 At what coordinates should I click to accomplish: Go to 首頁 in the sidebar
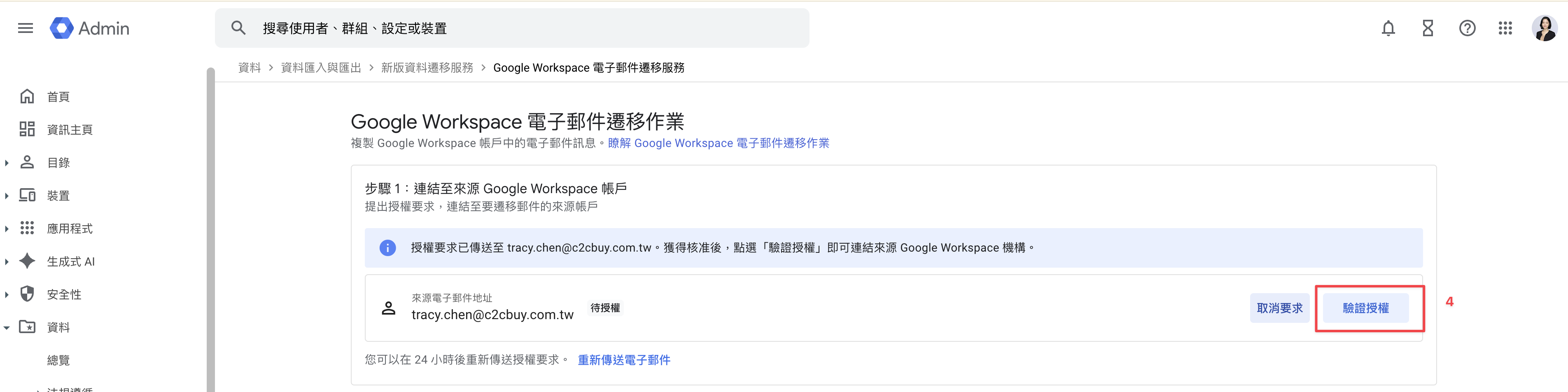click(x=58, y=97)
